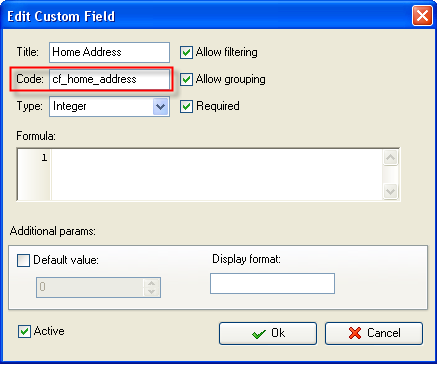Open the Type dropdown arrow
Screen dimensions: 437x365
click(161, 107)
